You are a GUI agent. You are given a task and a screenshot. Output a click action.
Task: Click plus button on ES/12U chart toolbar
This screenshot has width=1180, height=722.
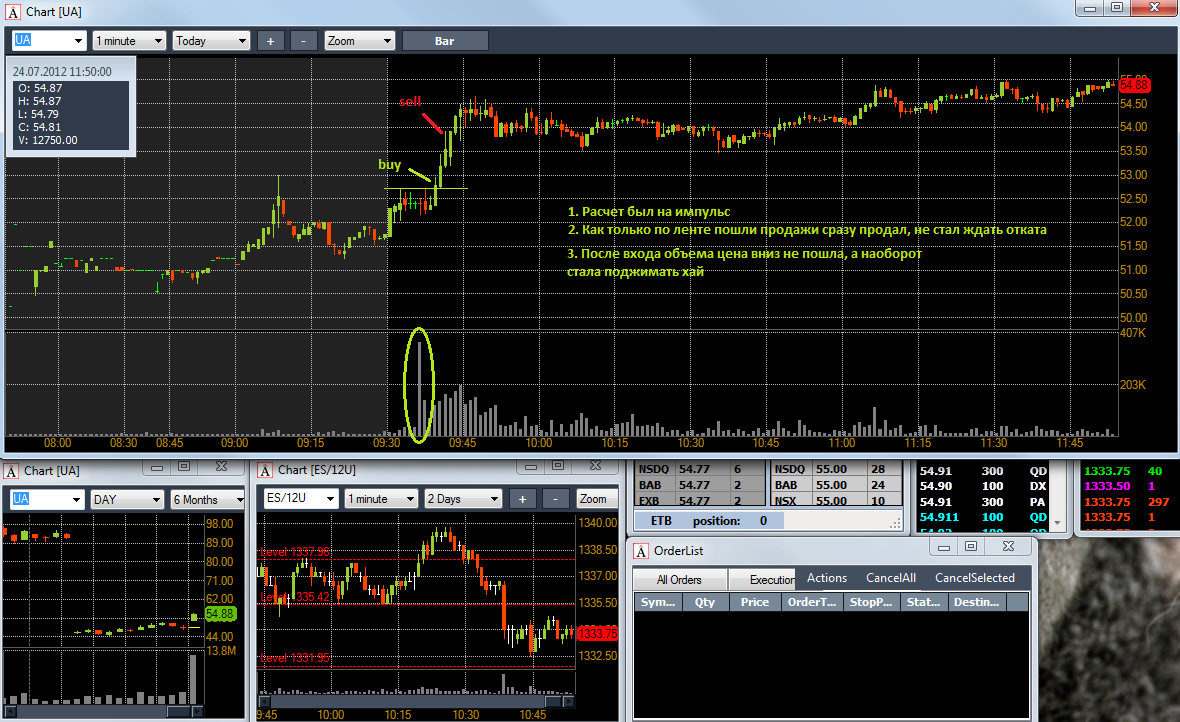pyautogui.click(x=522, y=498)
